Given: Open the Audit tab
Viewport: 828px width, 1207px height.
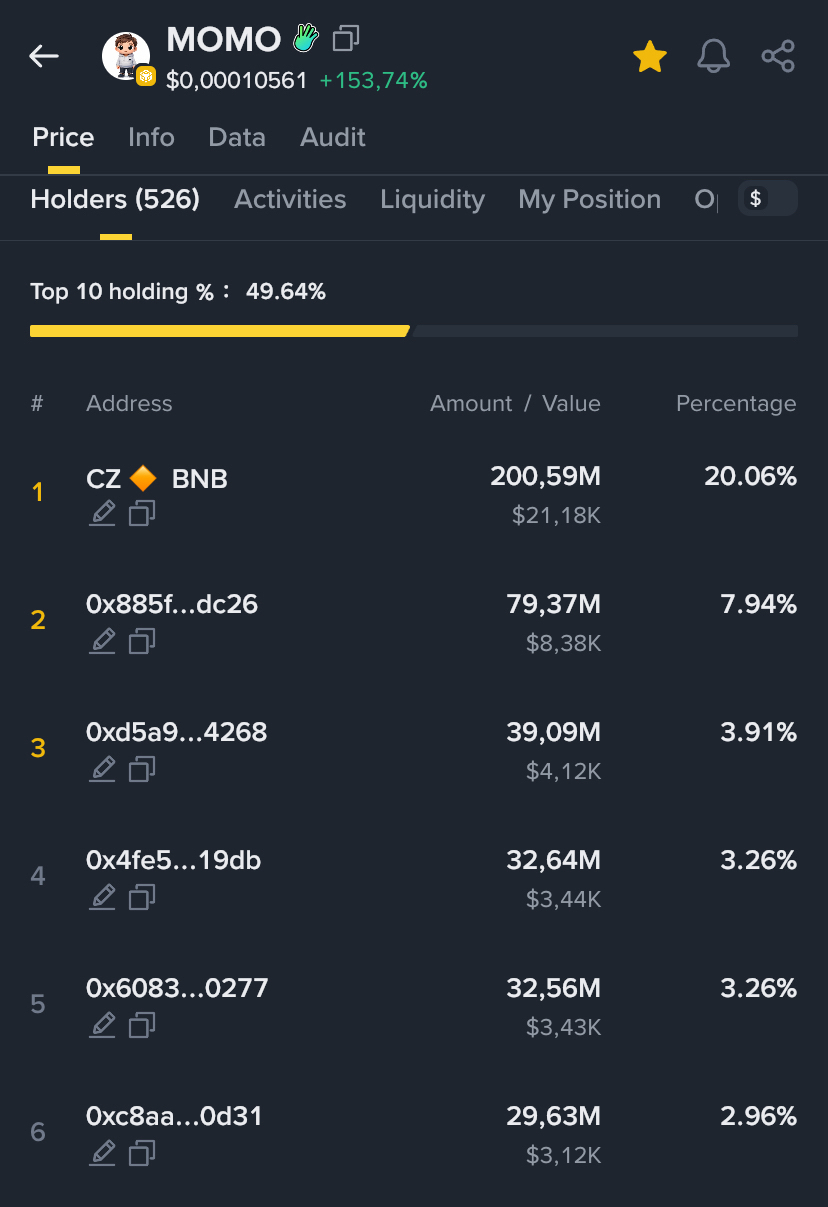Looking at the screenshot, I should [333, 137].
